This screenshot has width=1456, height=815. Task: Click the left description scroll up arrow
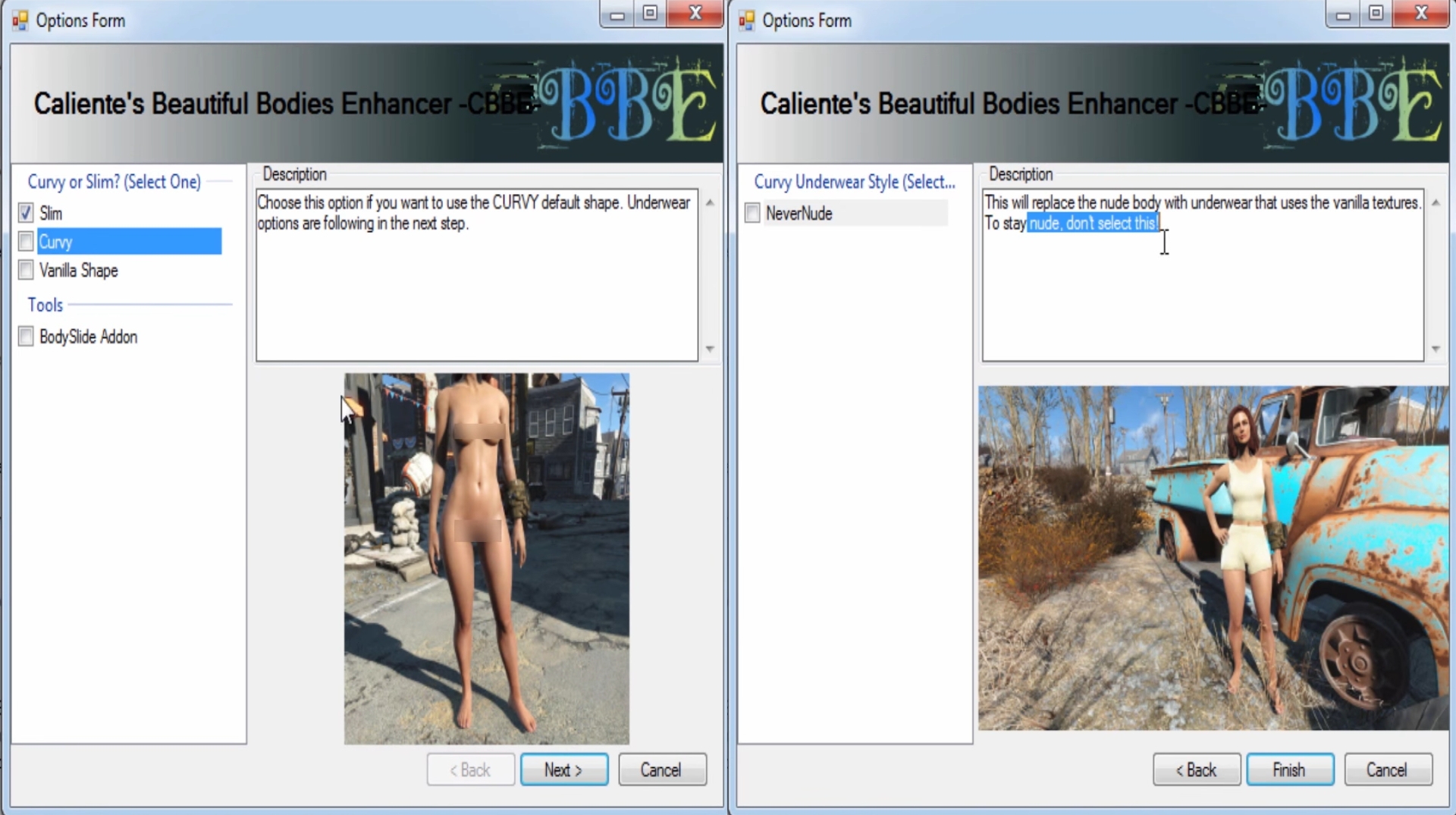(710, 202)
